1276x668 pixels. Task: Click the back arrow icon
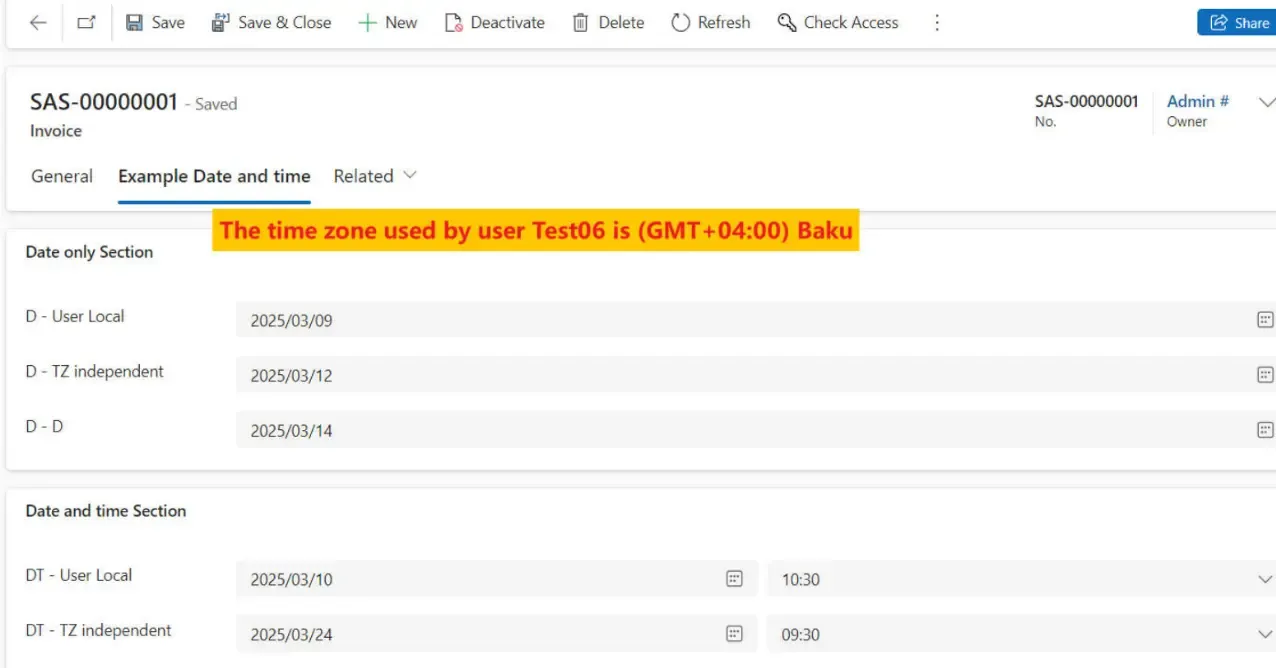point(38,22)
